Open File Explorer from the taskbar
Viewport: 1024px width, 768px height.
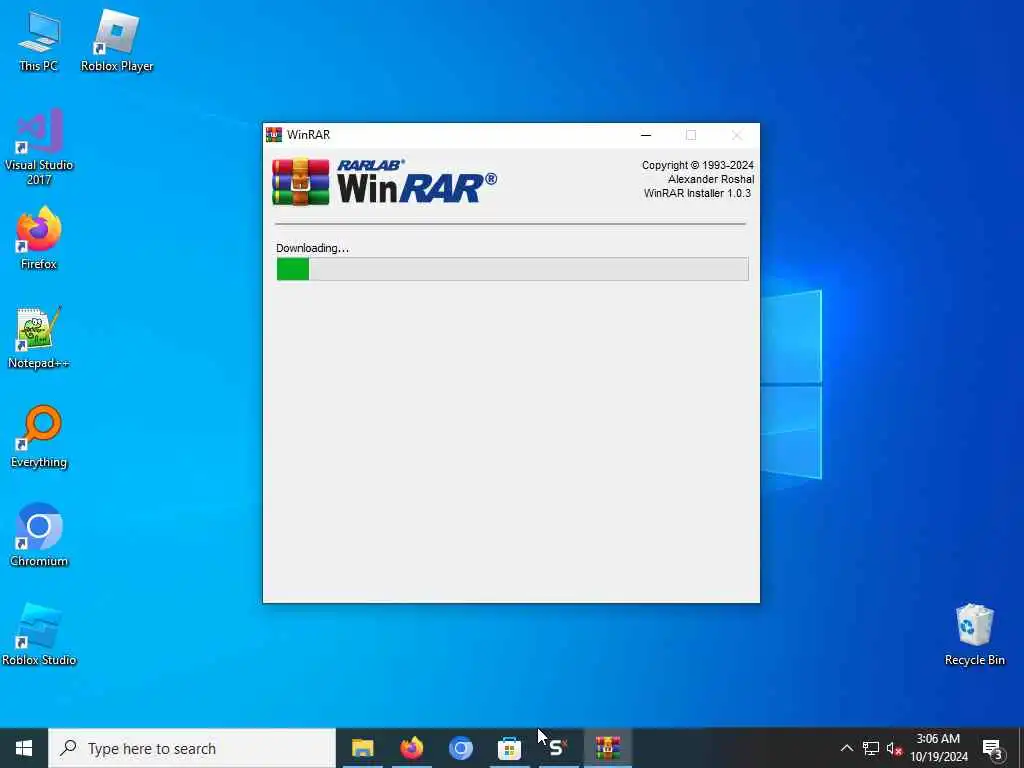[x=362, y=748]
